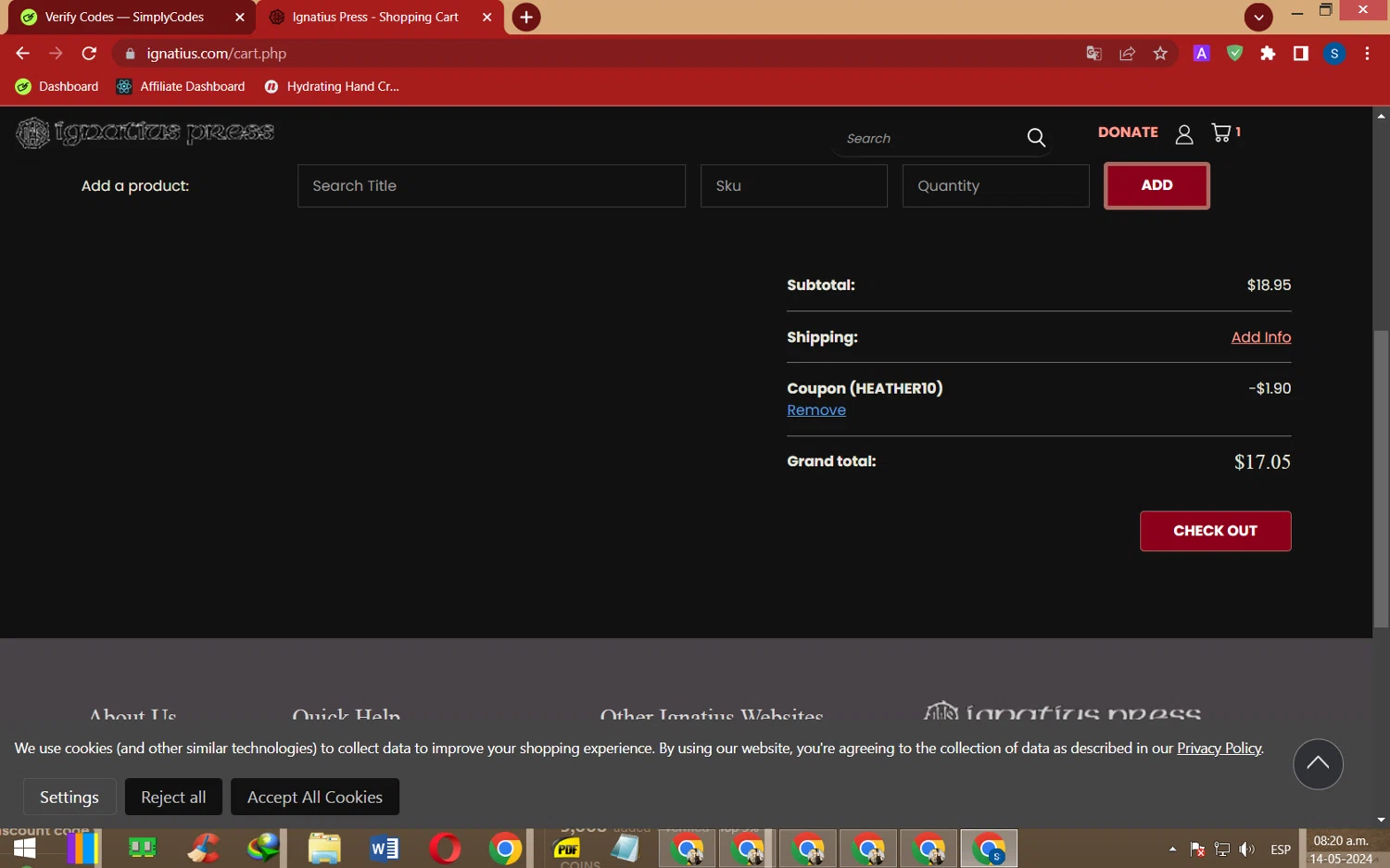
Task: Open Microsoft Word from the taskbar
Action: (x=384, y=848)
